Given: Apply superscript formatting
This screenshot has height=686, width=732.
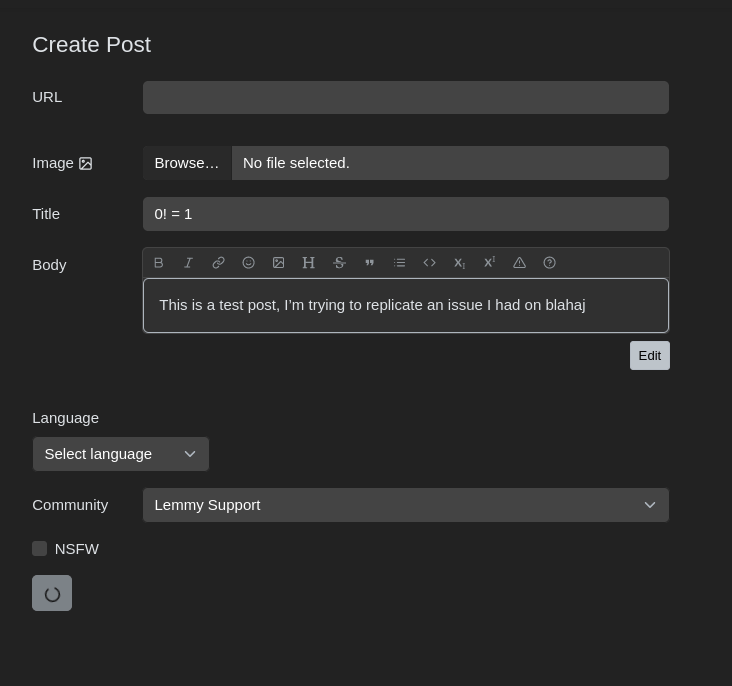Looking at the screenshot, I should pos(489,263).
